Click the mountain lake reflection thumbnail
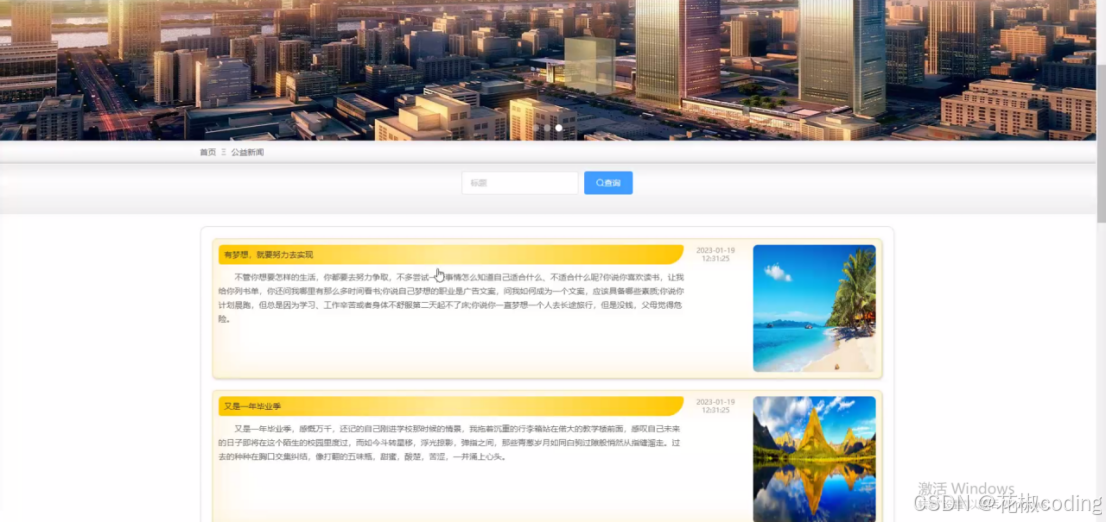1106x523 pixels. pos(814,459)
